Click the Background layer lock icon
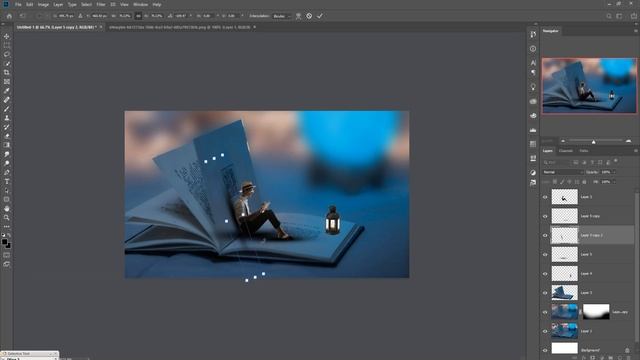This screenshot has height=360, width=640. [x=627, y=350]
